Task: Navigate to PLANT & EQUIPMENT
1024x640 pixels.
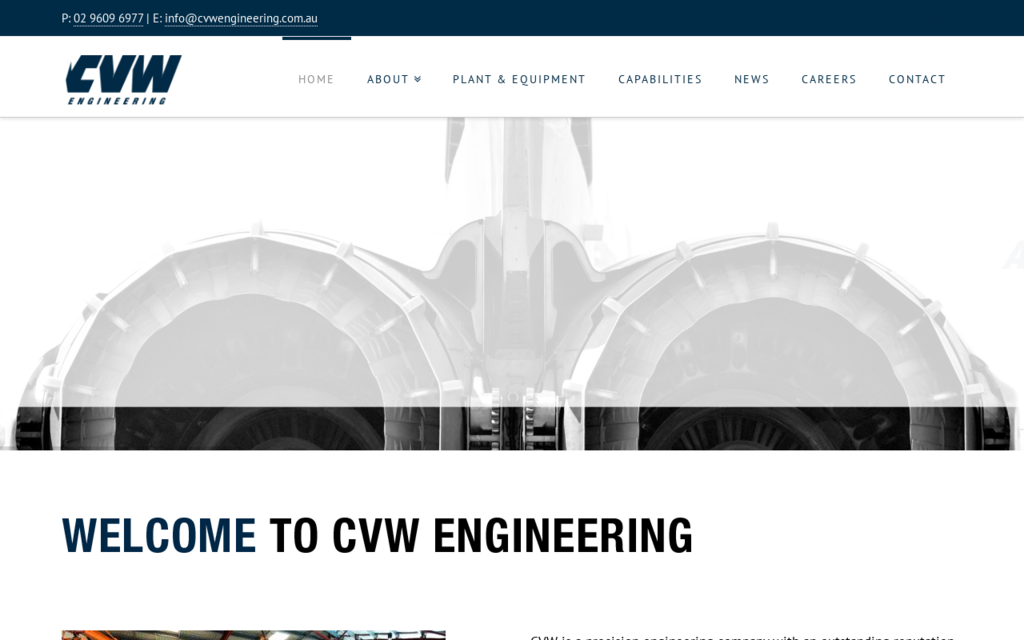Action: [x=519, y=79]
